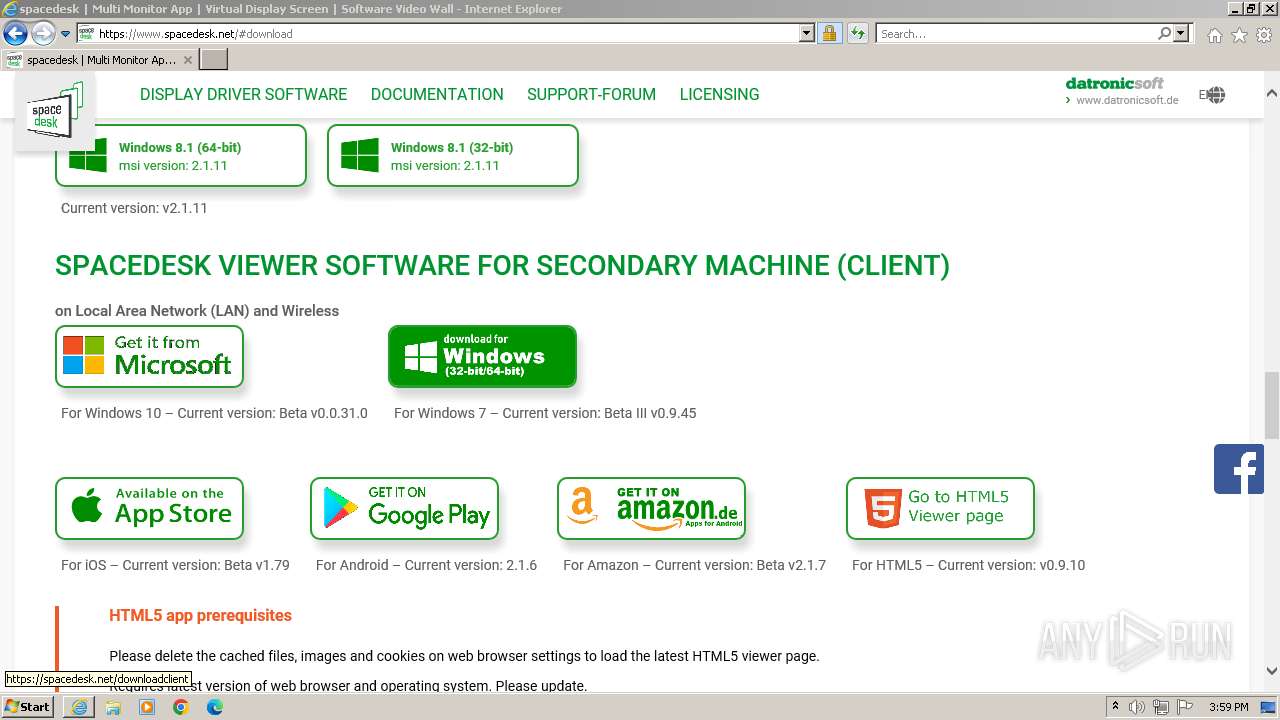Follow the datronicsoft www.datronicsoft.de link
The height and width of the screenshot is (720, 1280).
tap(1122, 92)
